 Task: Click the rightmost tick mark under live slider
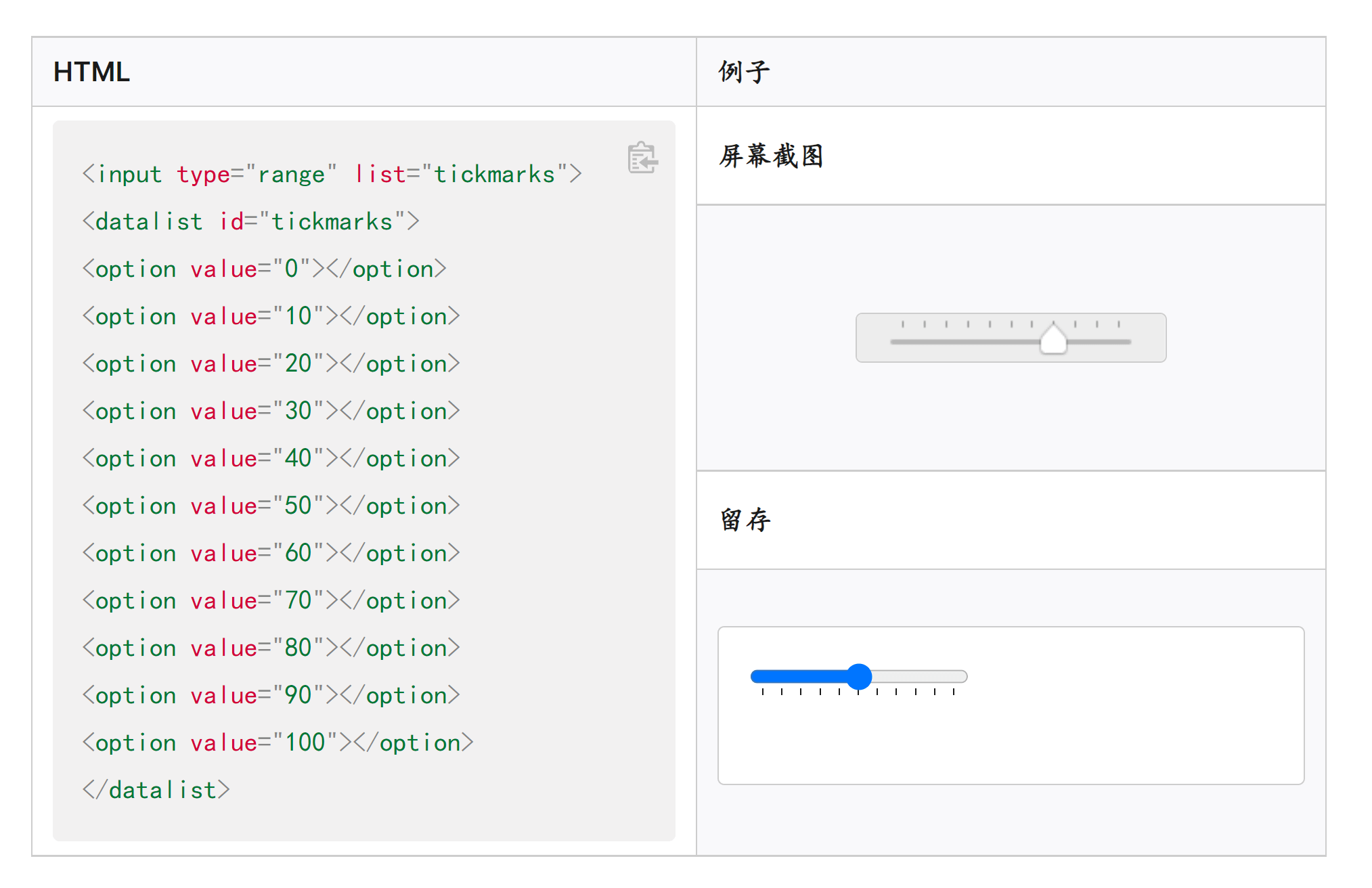(x=954, y=692)
